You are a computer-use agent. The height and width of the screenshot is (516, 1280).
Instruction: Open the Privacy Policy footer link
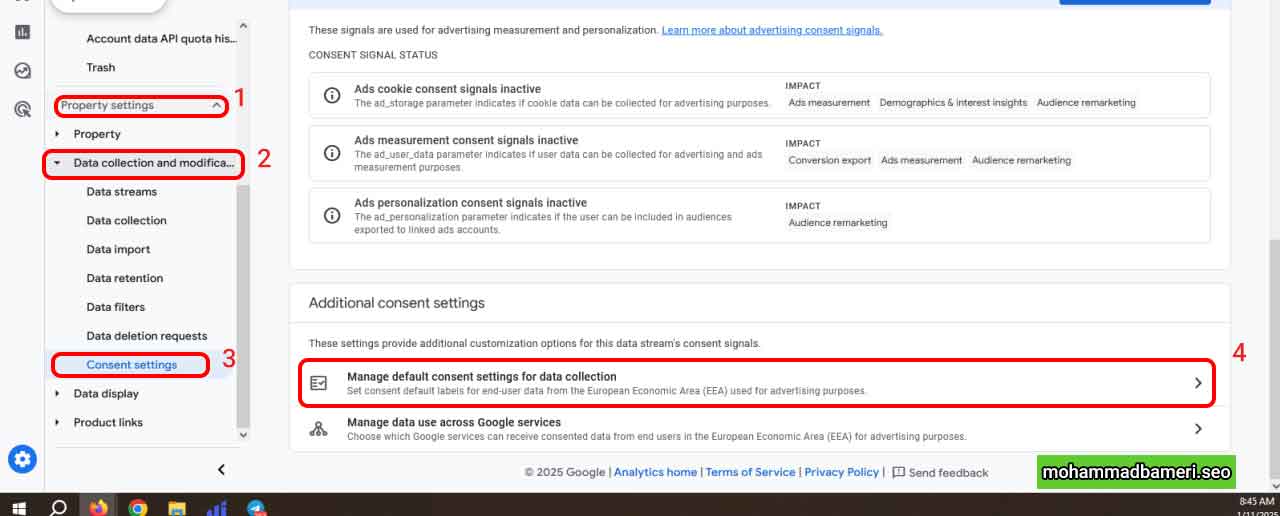(841, 472)
